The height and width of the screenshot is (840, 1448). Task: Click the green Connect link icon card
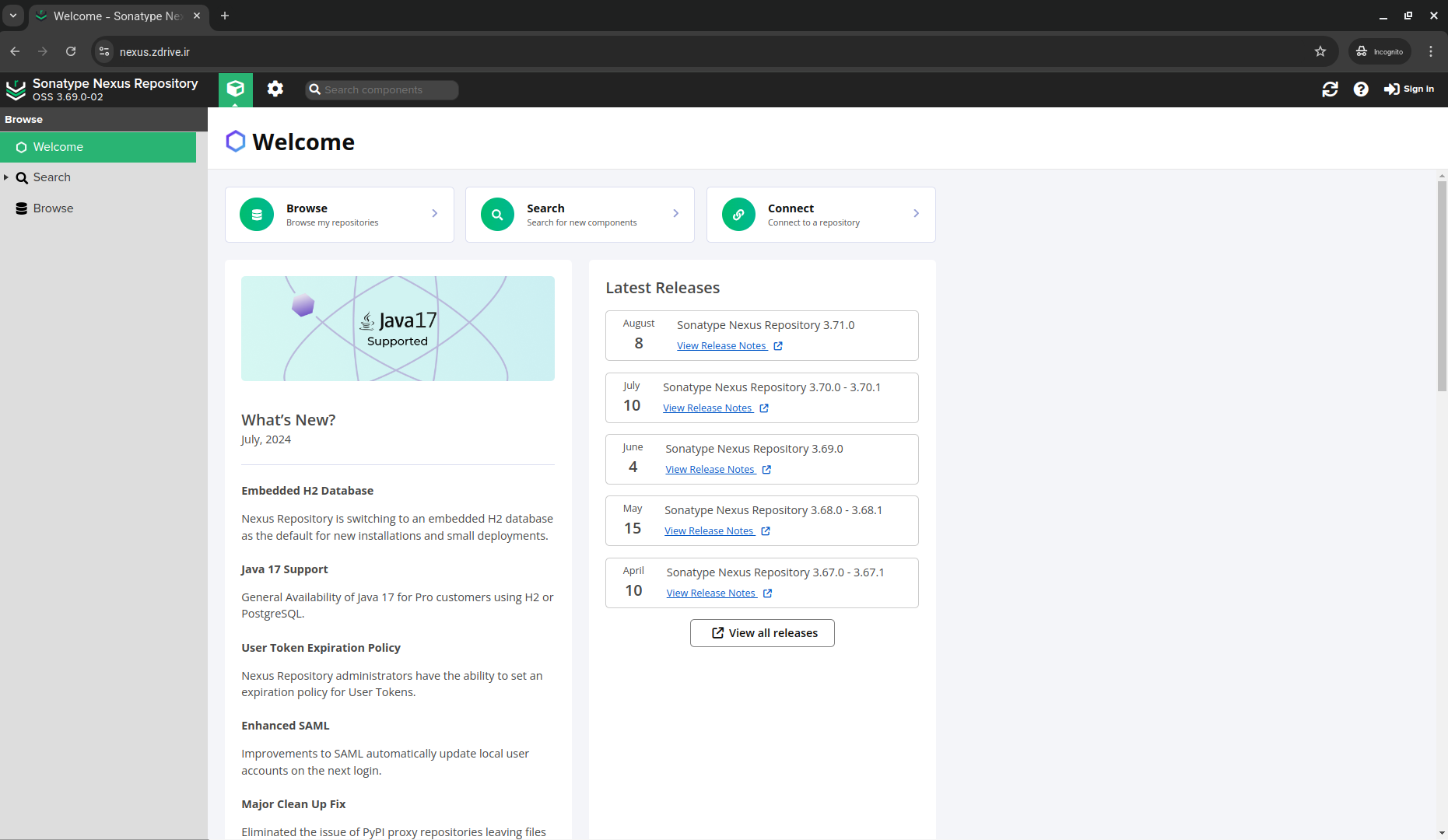(739, 215)
